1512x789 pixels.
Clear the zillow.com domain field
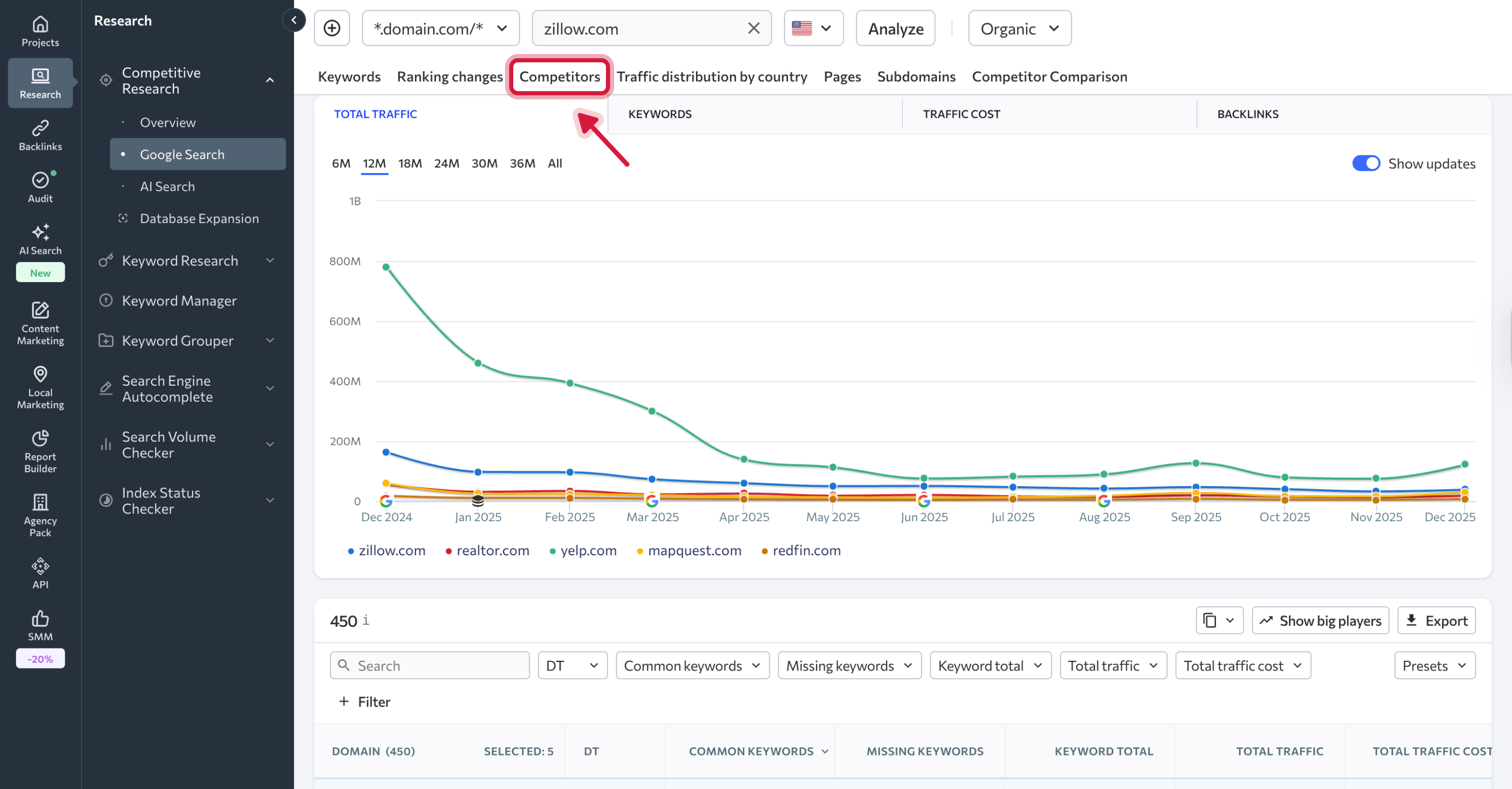(753, 28)
